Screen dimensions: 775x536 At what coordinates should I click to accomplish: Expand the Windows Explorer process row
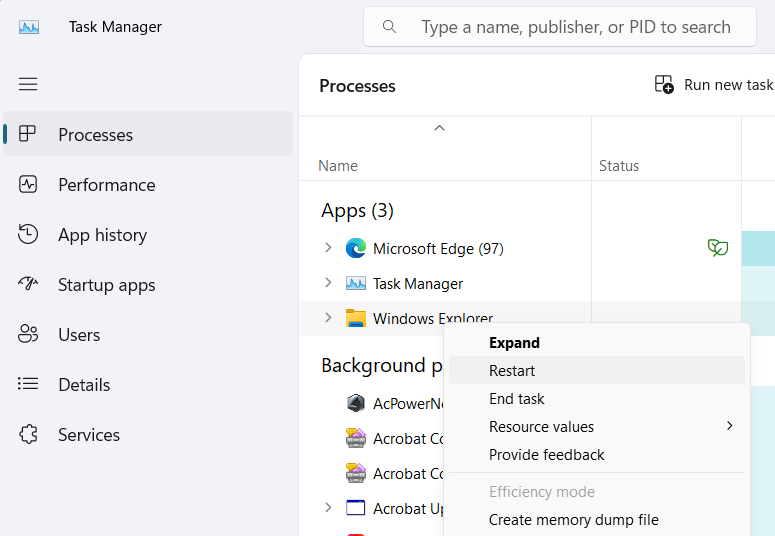pyautogui.click(x=328, y=317)
